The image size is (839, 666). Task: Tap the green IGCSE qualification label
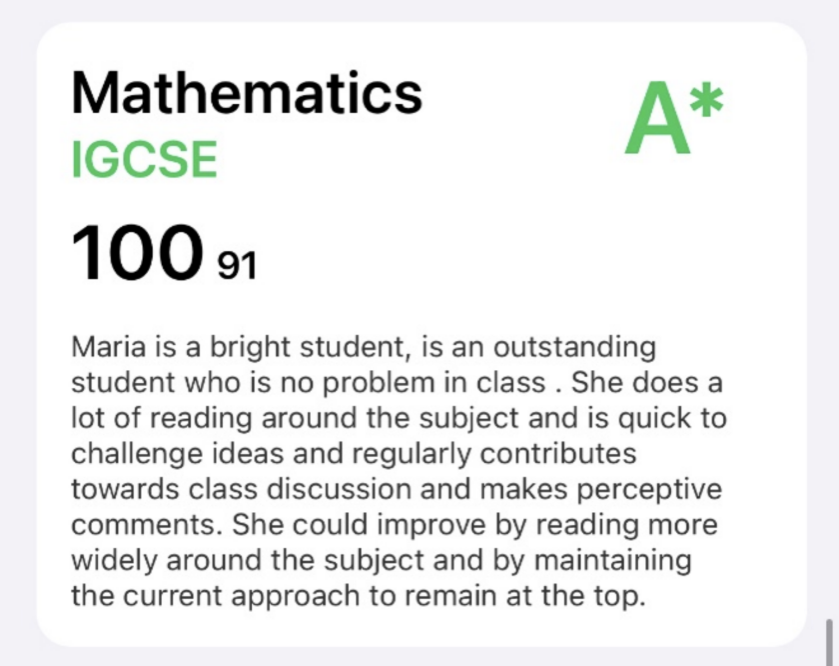[x=144, y=160]
